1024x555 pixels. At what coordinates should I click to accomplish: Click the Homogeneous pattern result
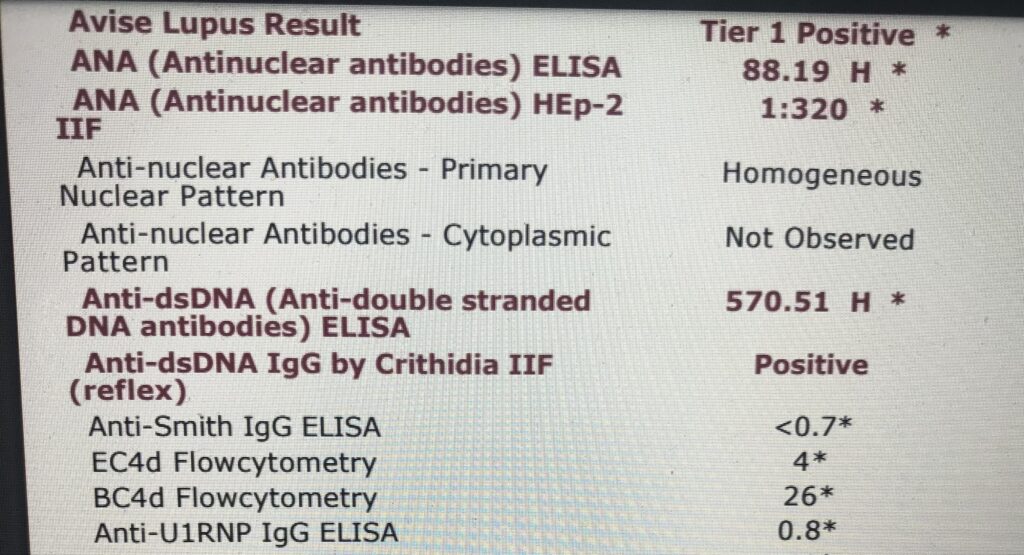(821, 176)
